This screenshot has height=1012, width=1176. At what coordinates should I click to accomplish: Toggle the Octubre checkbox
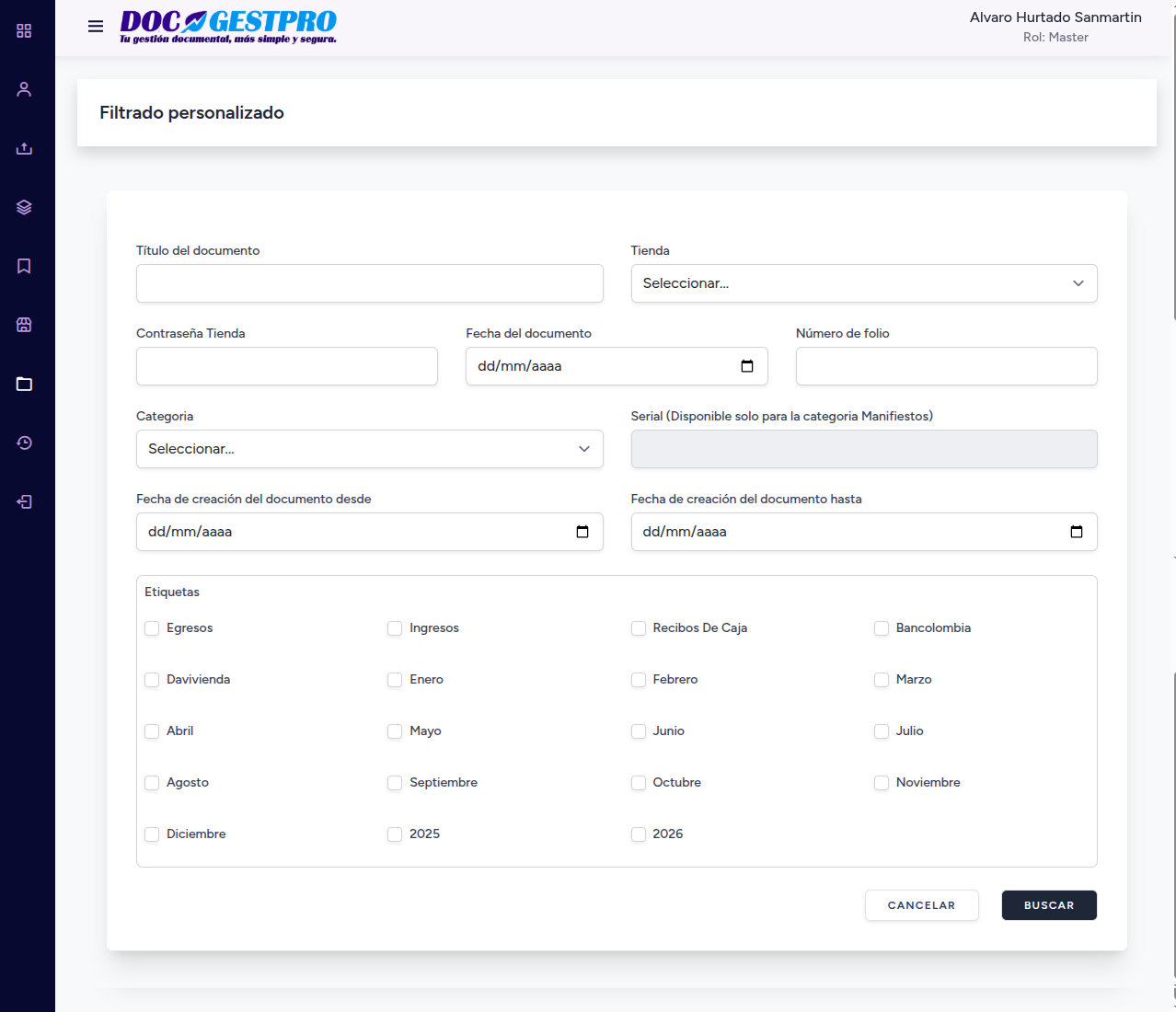click(639, 783)
